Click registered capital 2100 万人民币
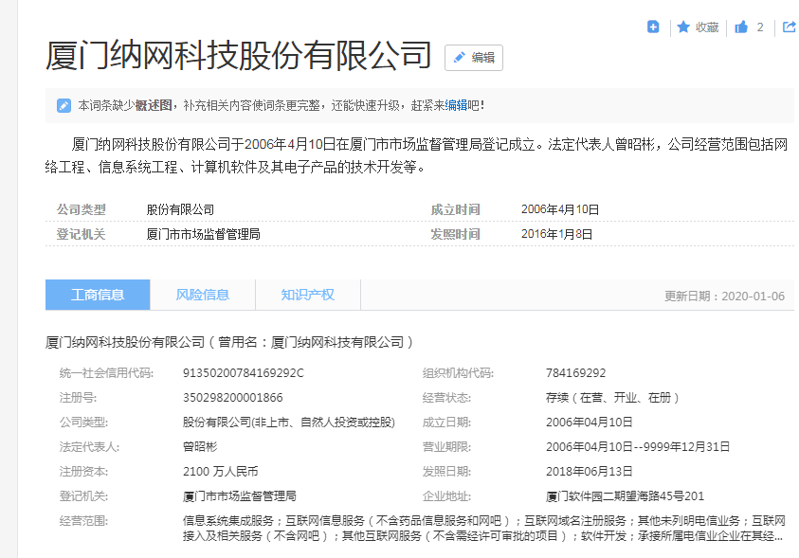The width and height of the screenshot is (799, 558). point(221,471)
